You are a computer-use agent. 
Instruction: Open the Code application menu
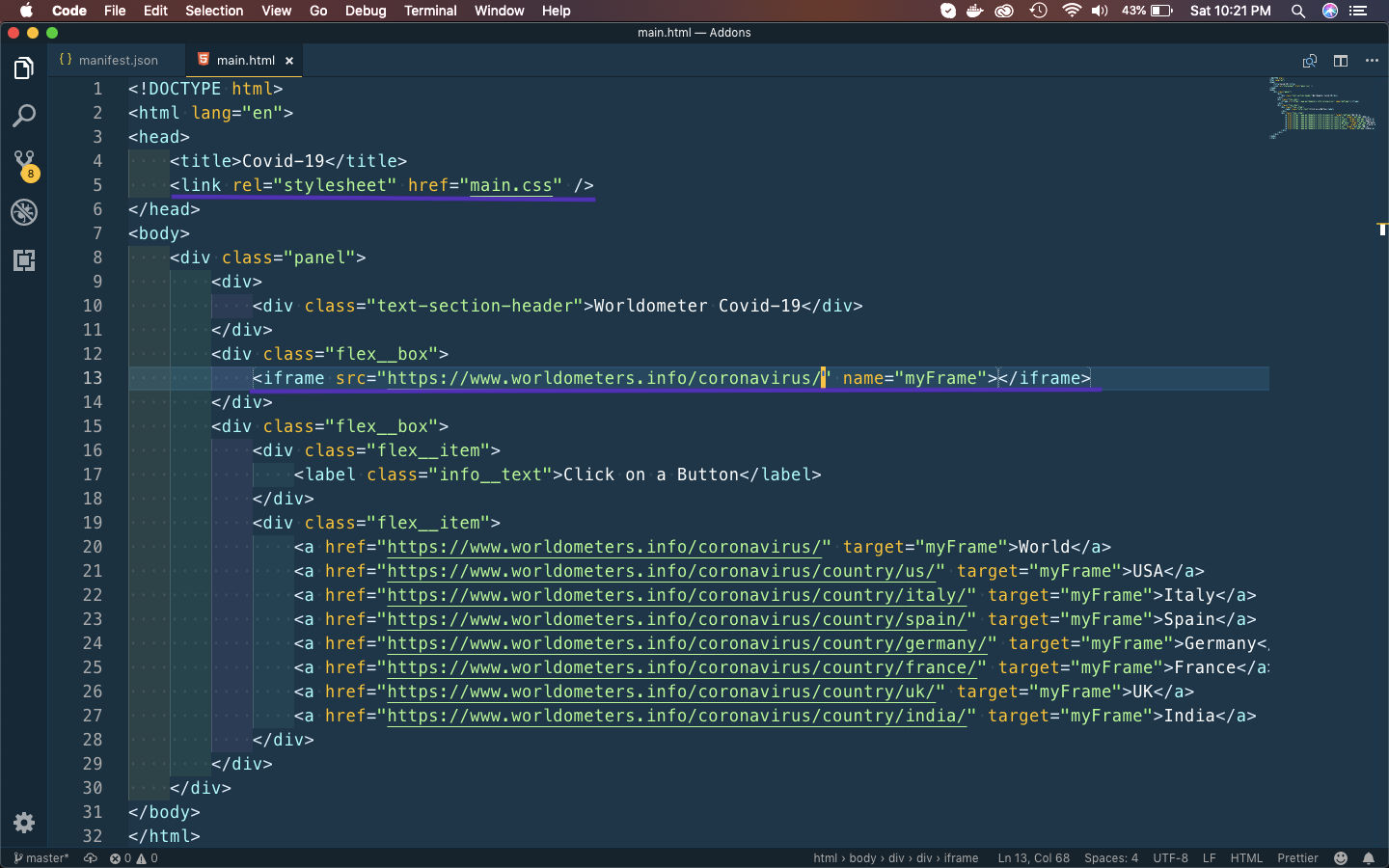(x=69, y=11)
